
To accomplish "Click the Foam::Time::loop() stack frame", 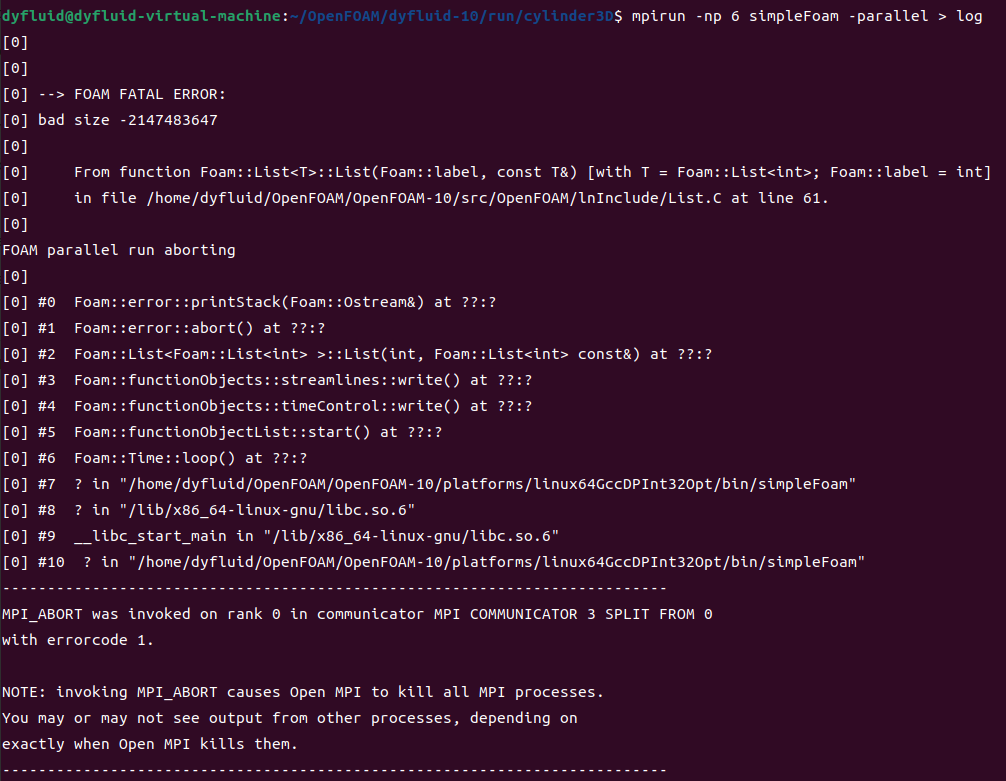I will (190, 458).
